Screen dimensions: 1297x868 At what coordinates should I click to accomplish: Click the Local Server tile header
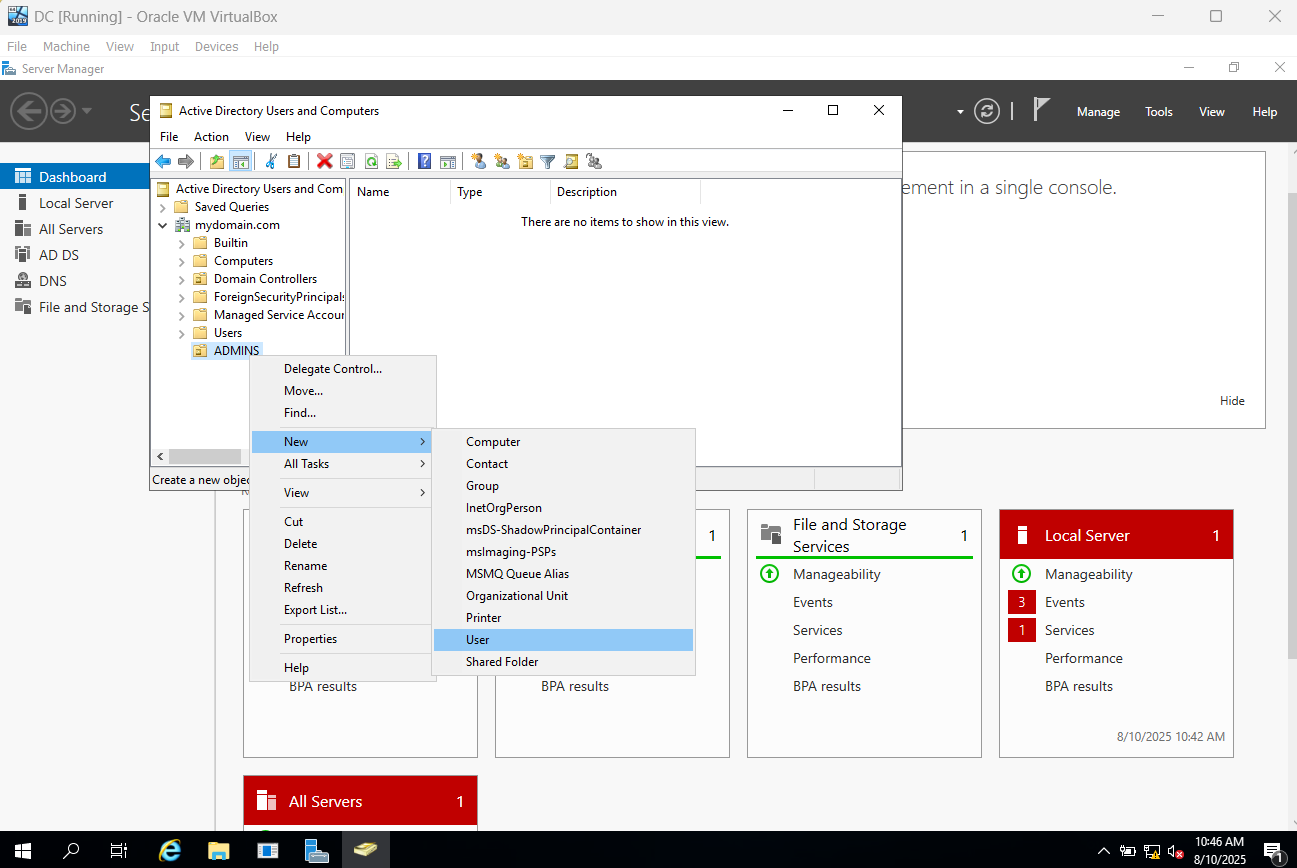(x=1116, y=535)
